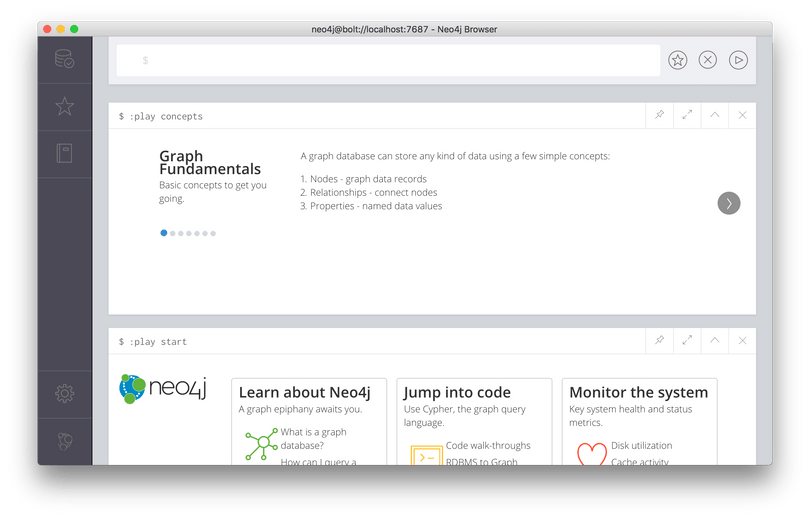
Task: Click 'Code walk-throughs' link
Action: pyautogui.click(x=488, y=445)
